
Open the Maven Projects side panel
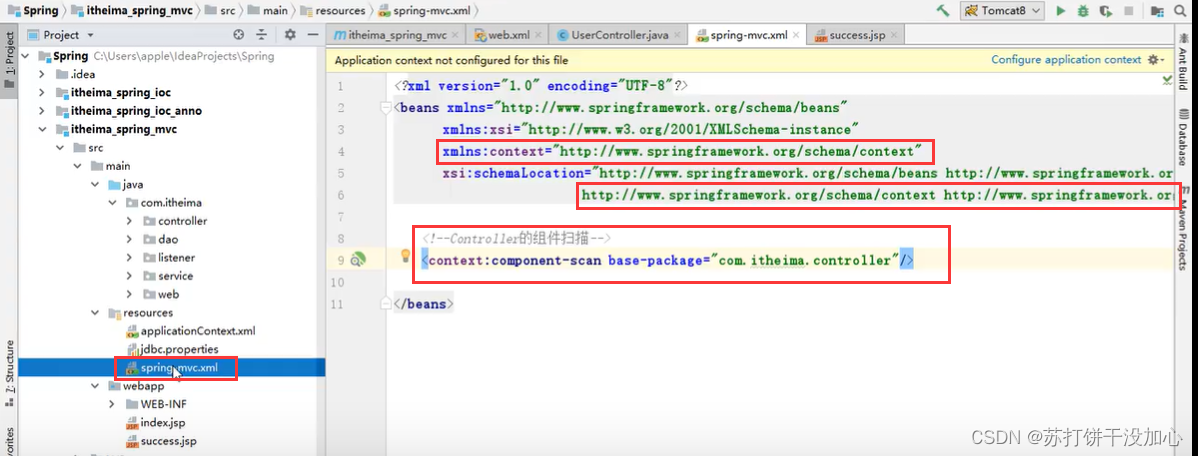tap(1183, 229)
